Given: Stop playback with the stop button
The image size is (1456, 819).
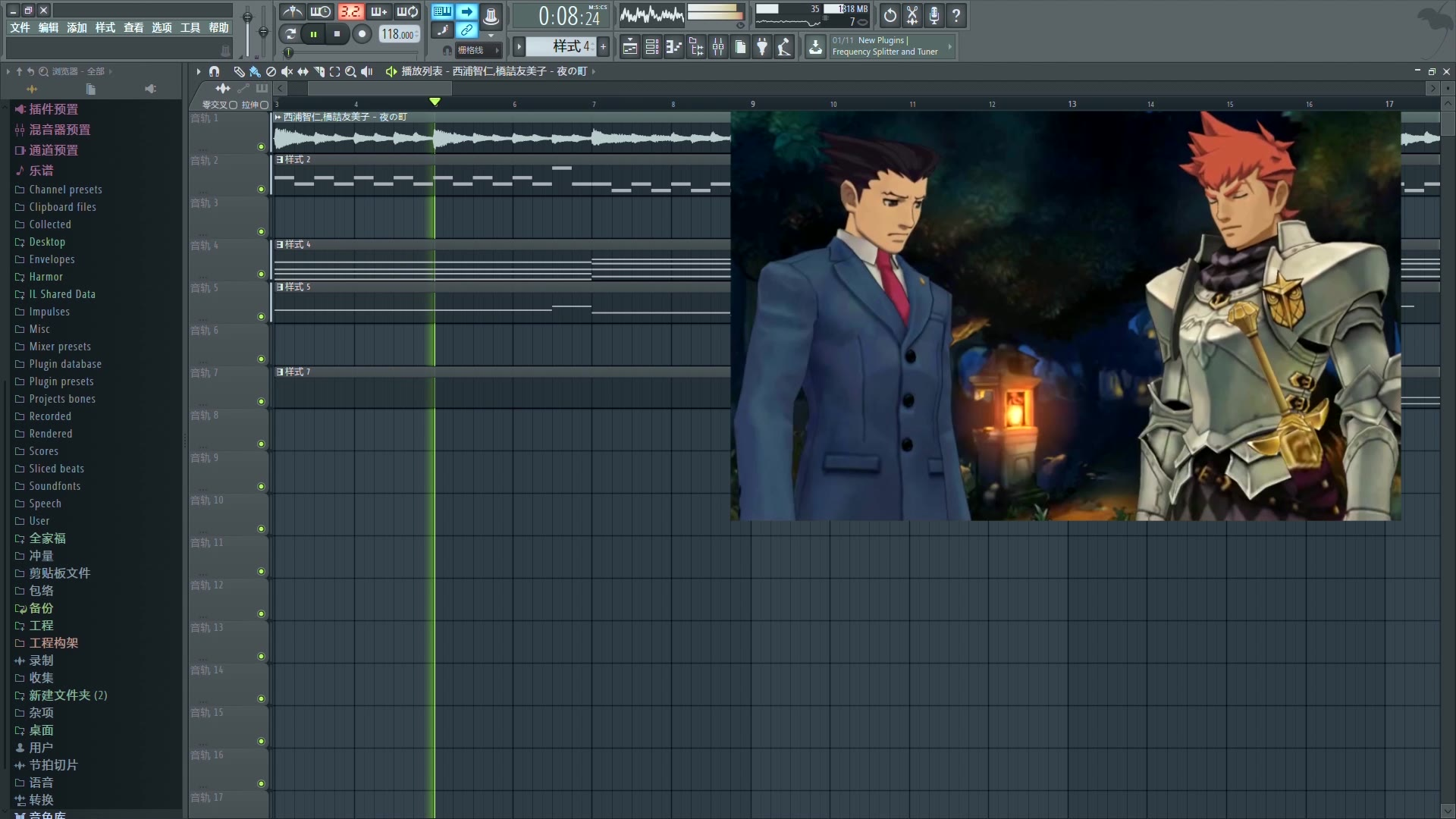Looking at the screenshot, I should click(337, 34).
